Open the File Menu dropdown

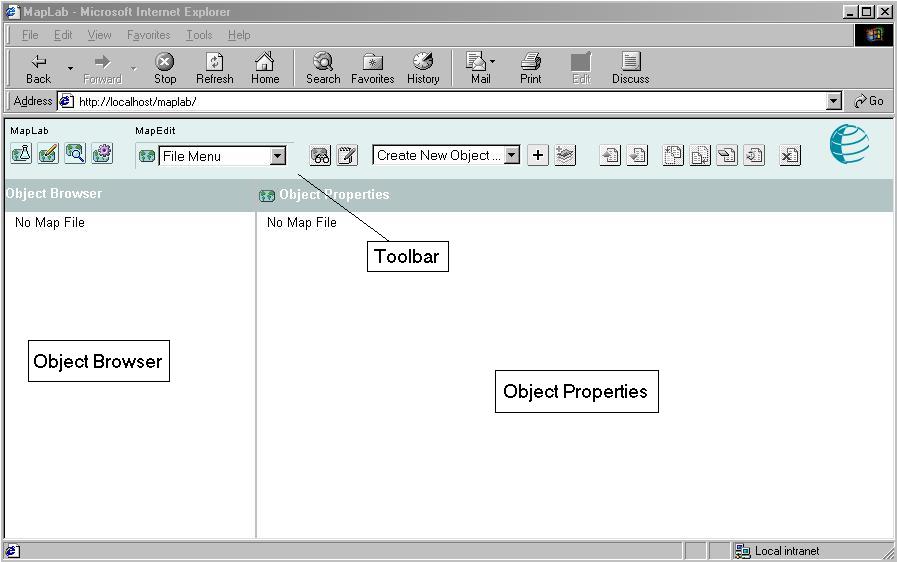tap(278, 156)
